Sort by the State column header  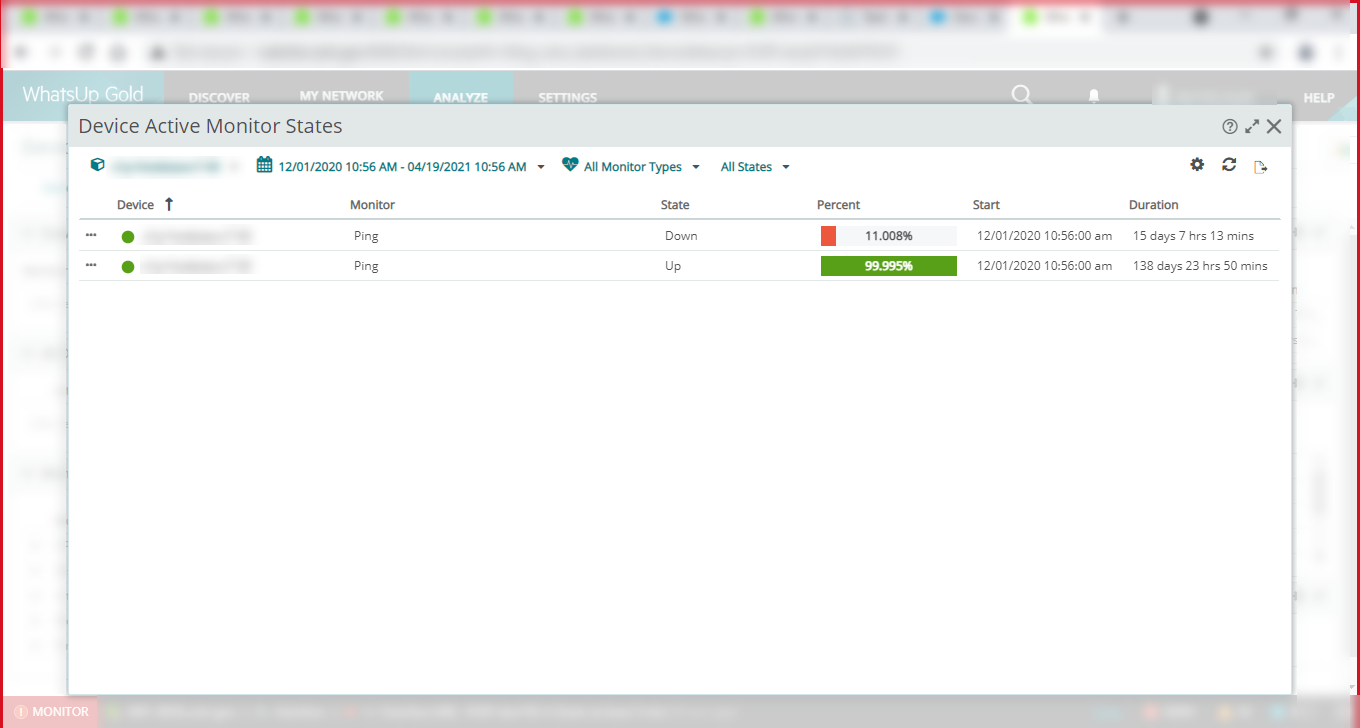click(675, 204)
